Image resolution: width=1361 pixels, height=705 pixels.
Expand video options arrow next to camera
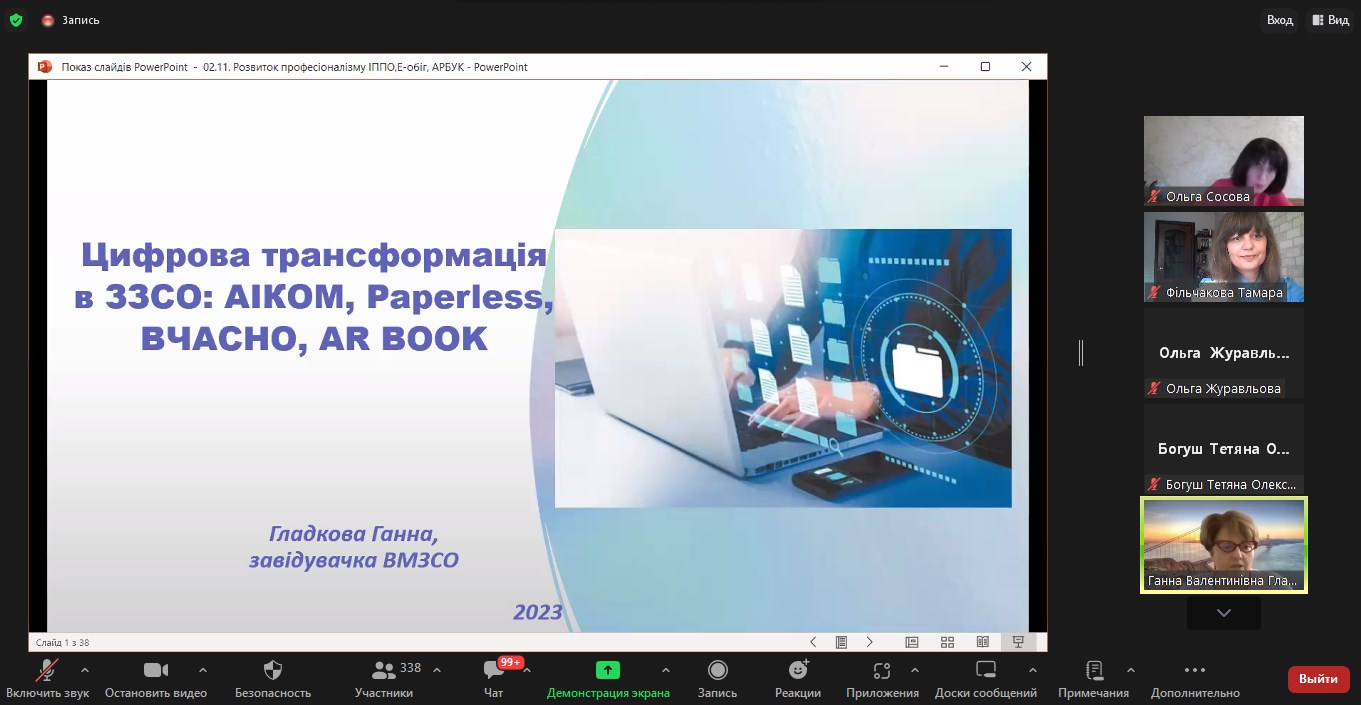[203, 670]
